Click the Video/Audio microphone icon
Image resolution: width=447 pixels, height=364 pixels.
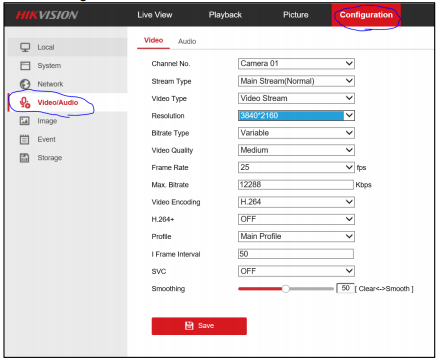coord(25,102)
